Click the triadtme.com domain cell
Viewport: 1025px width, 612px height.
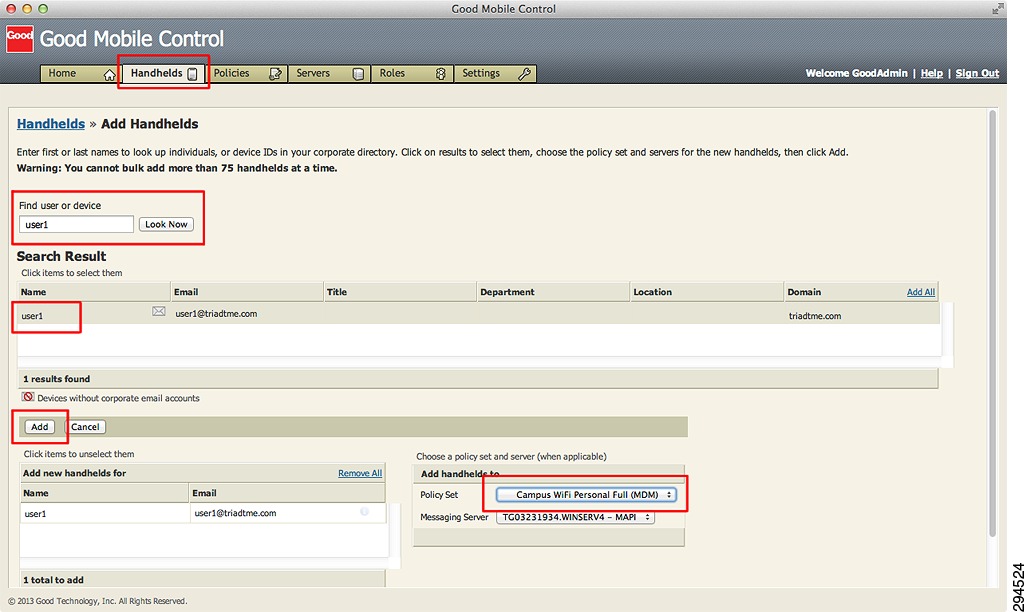click(815, 316)
